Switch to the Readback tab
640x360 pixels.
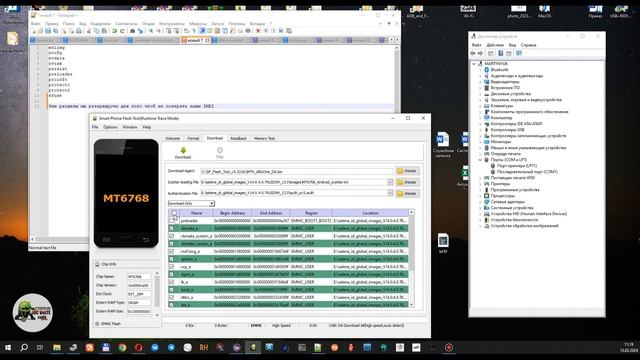(x=238, y=138)
